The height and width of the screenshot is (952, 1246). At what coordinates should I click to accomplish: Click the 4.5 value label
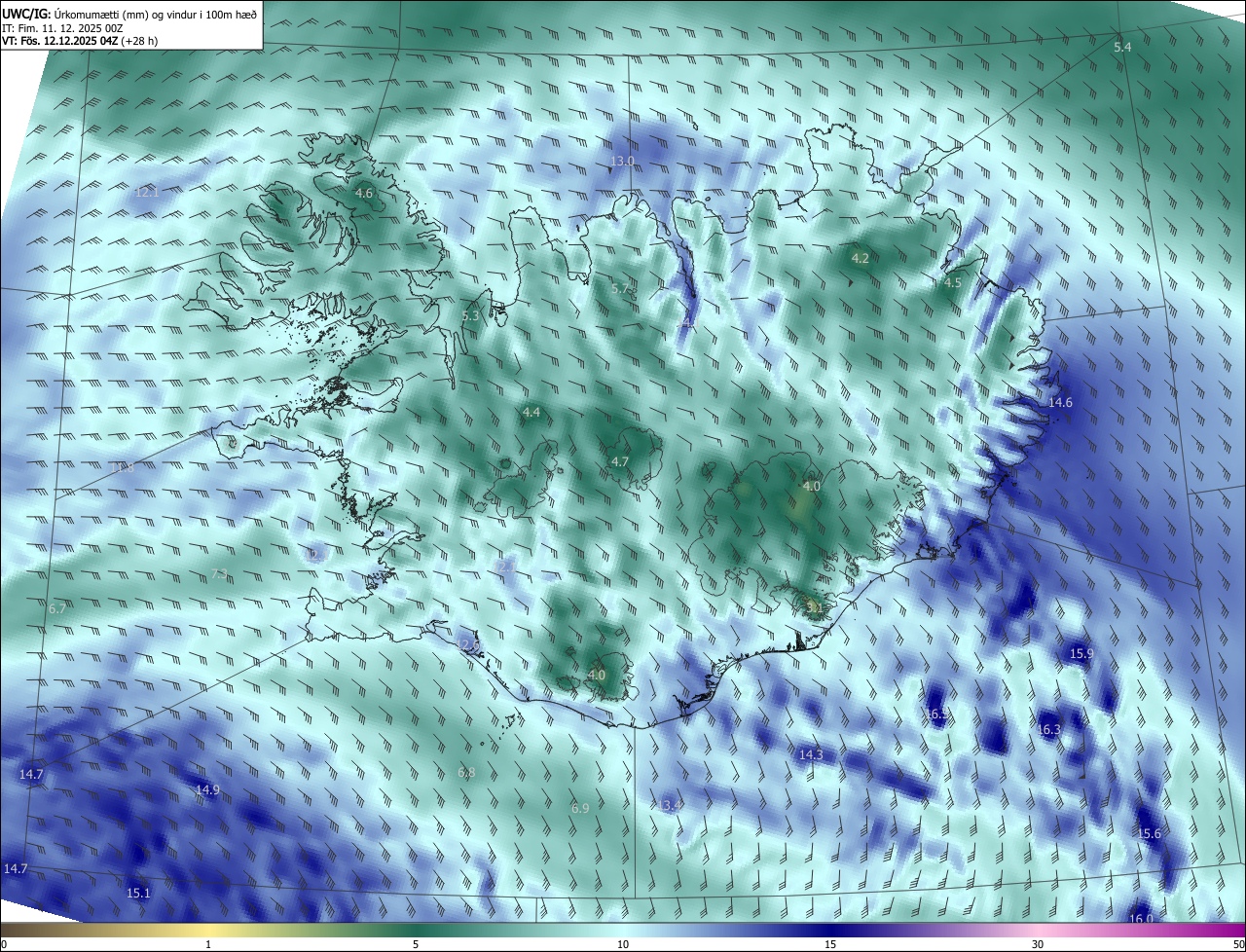click(953, 283)
